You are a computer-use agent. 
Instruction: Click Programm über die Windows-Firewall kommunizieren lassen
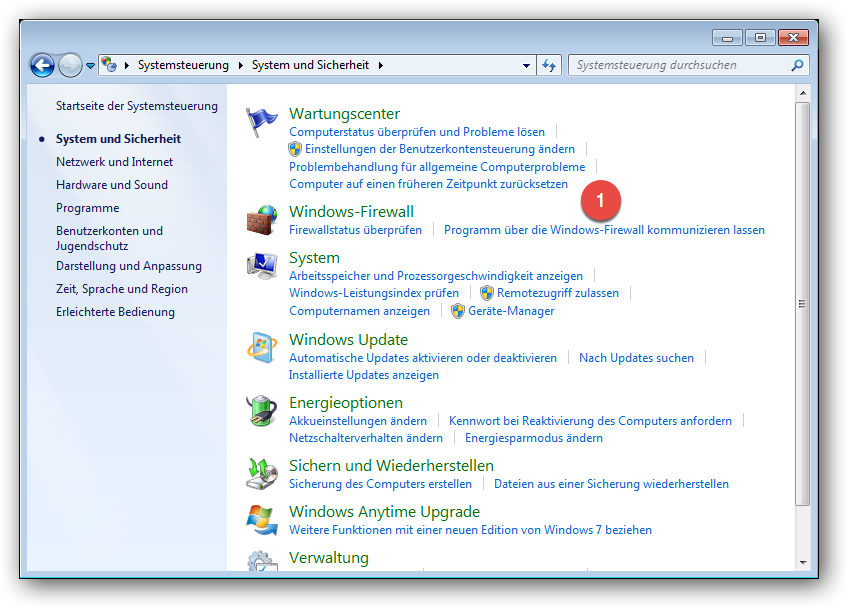pos(604,230)
